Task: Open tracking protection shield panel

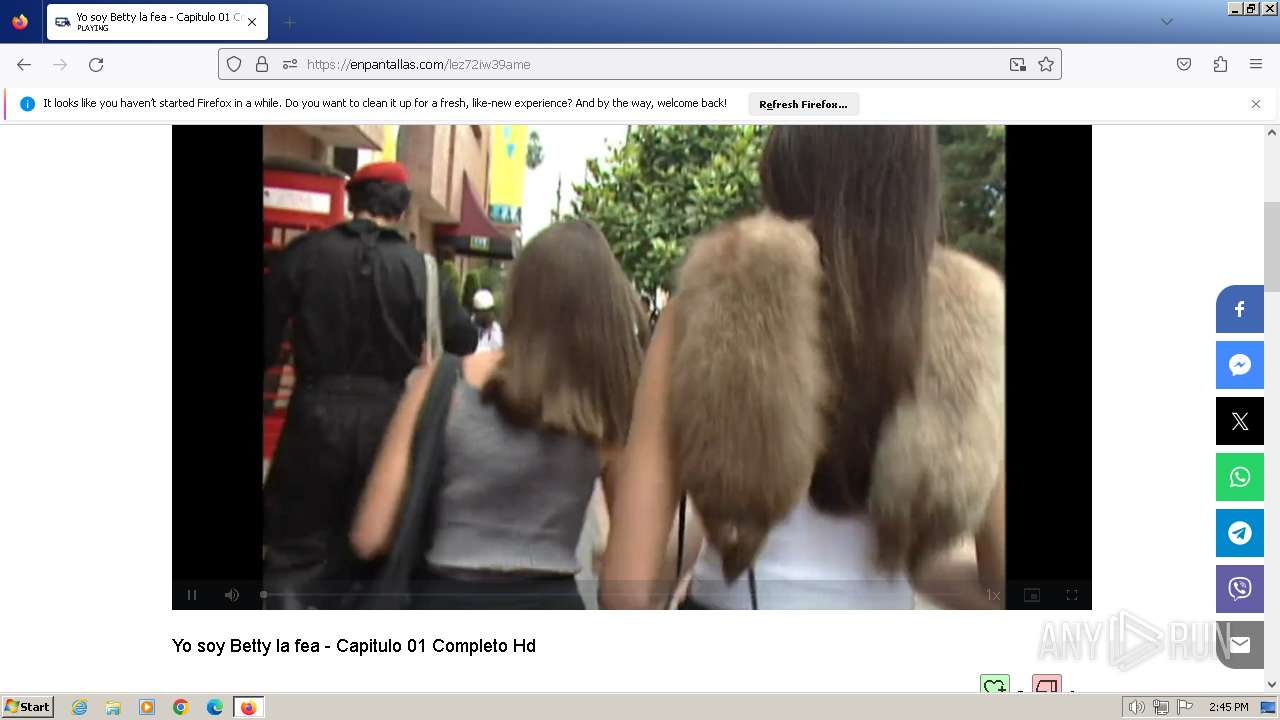Action: (234, 64)
